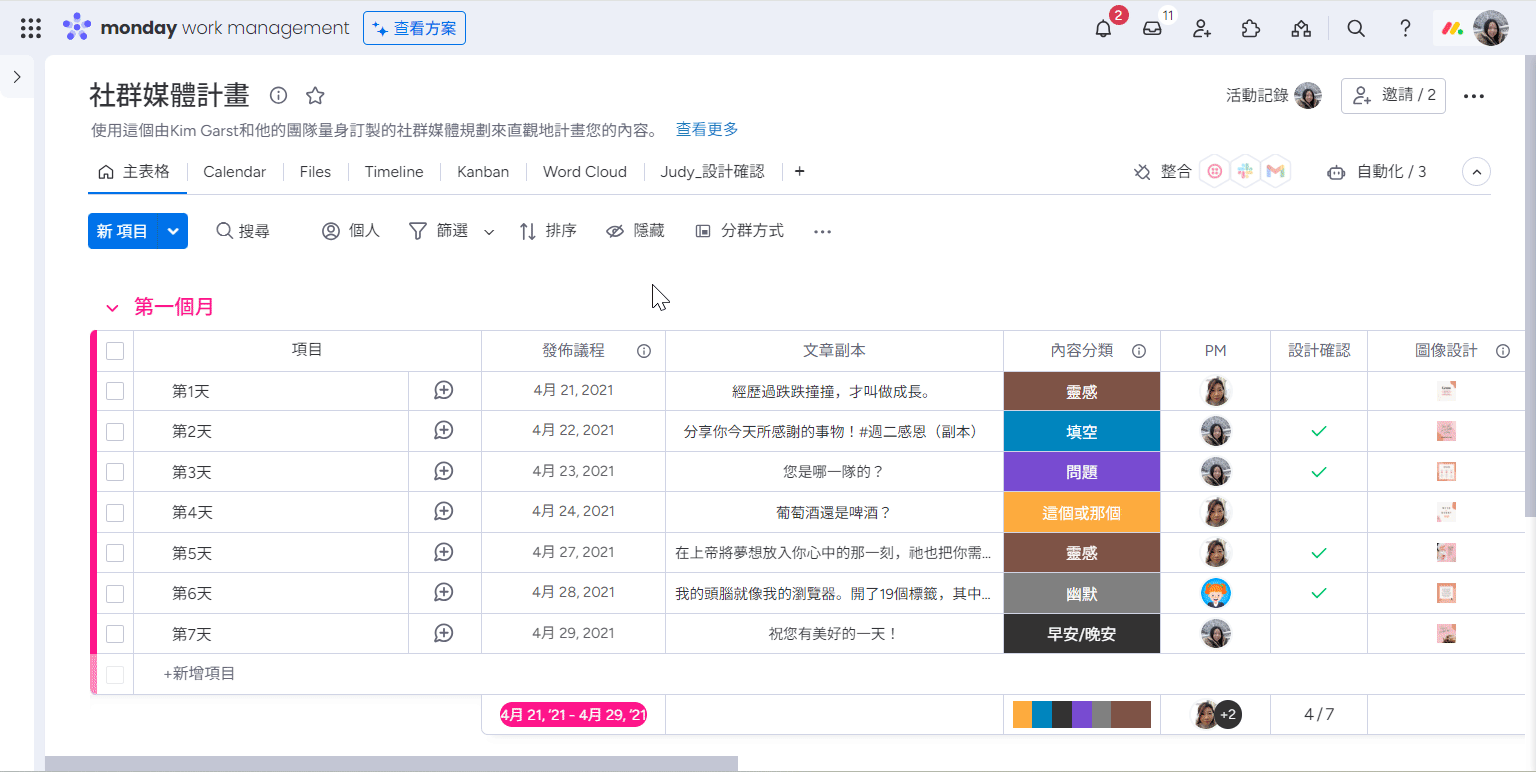
Task: Click the search magnifier in top bar
Action: click(x=1356, y=29)
